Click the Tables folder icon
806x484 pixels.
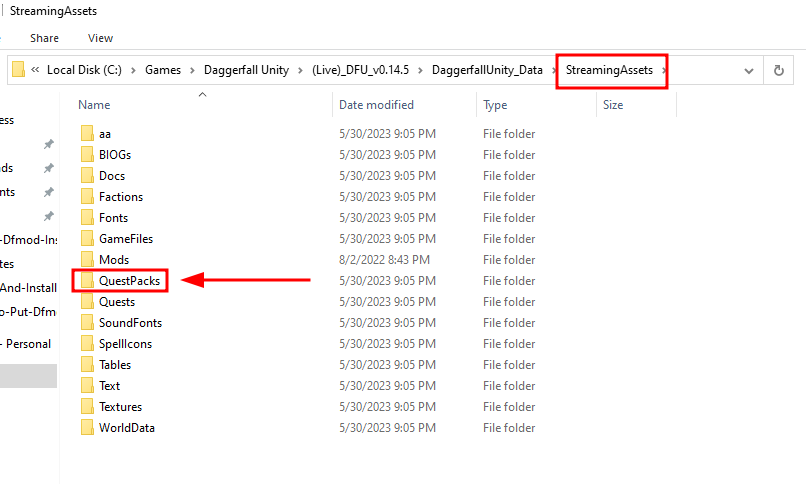click(87, 365)
